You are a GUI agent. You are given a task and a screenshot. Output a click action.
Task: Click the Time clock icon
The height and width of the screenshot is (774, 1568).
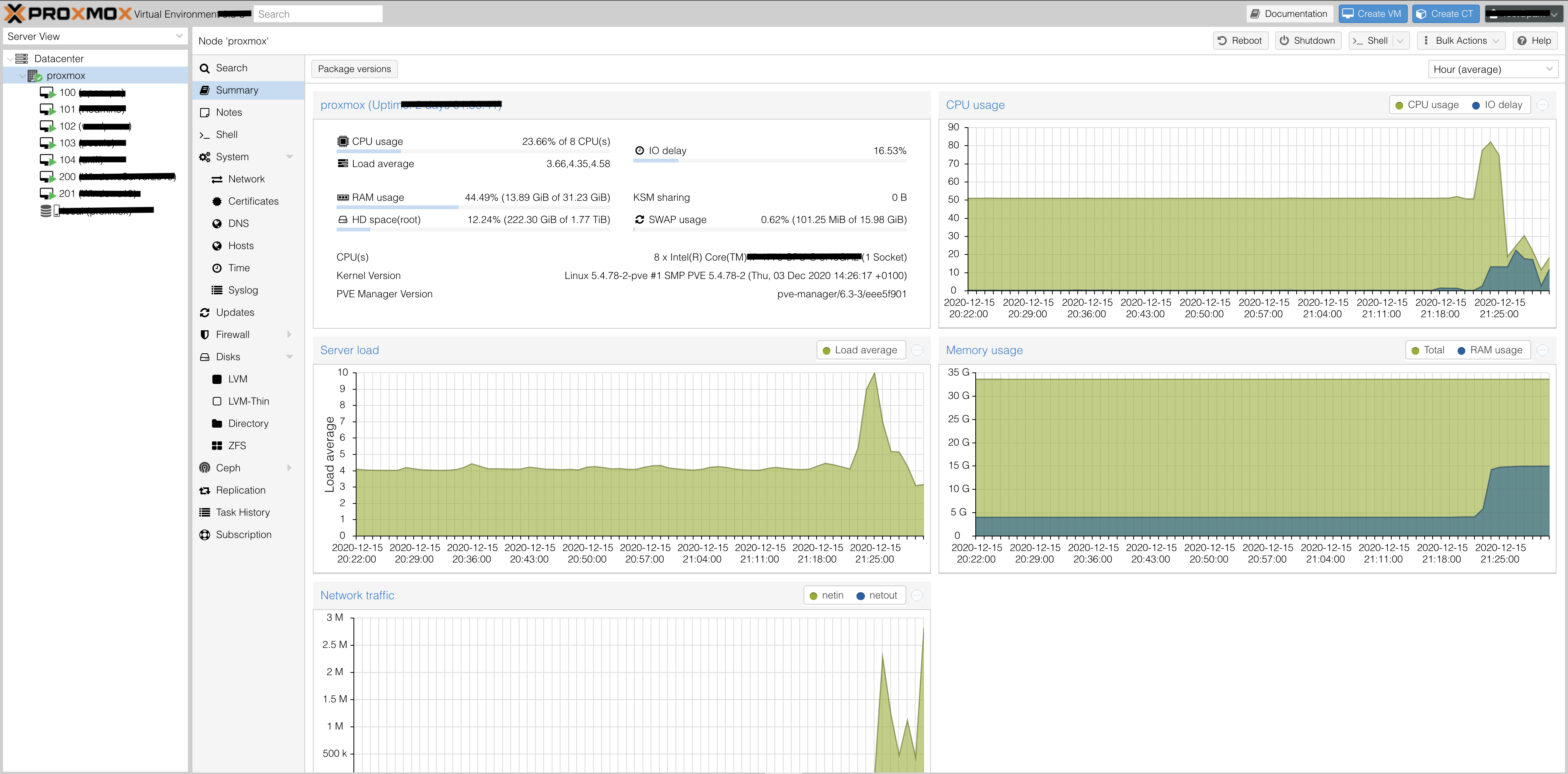pos(217,268)
